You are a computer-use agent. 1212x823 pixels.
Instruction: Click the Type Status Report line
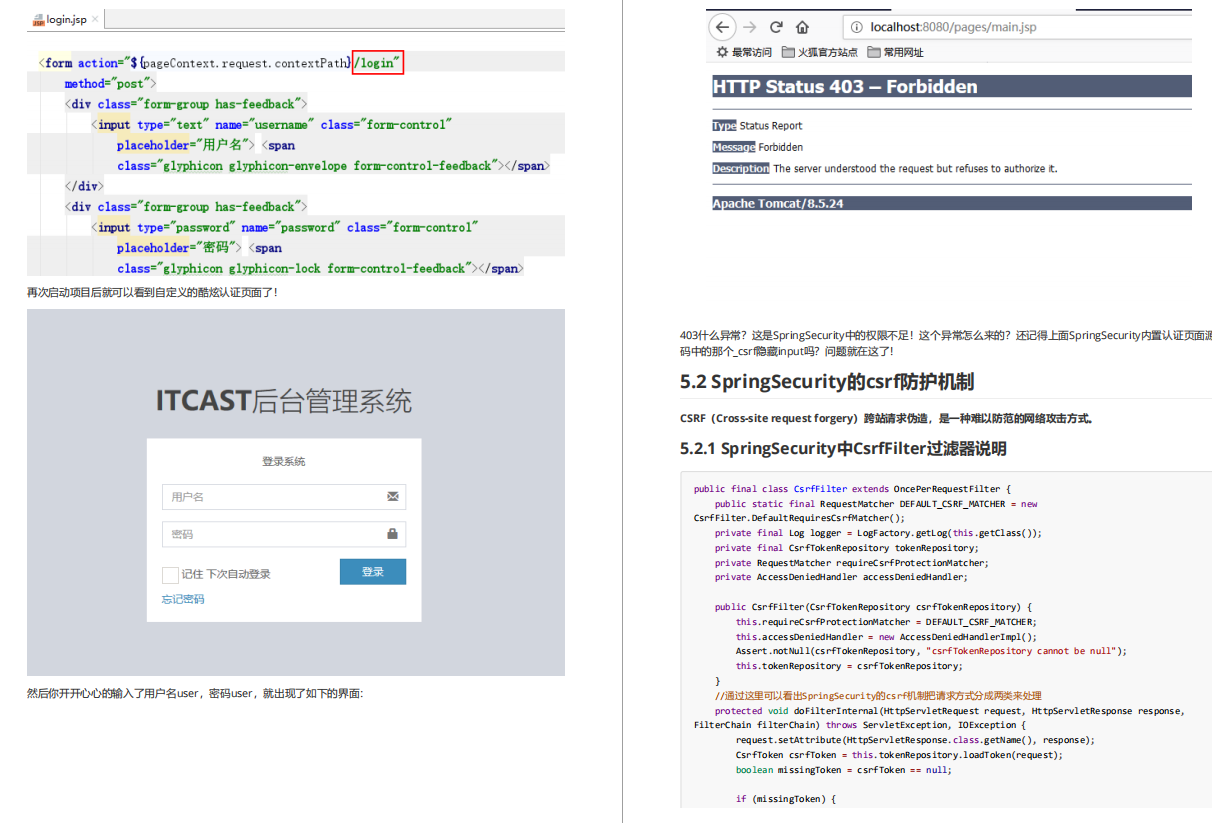tap(757, 126)
